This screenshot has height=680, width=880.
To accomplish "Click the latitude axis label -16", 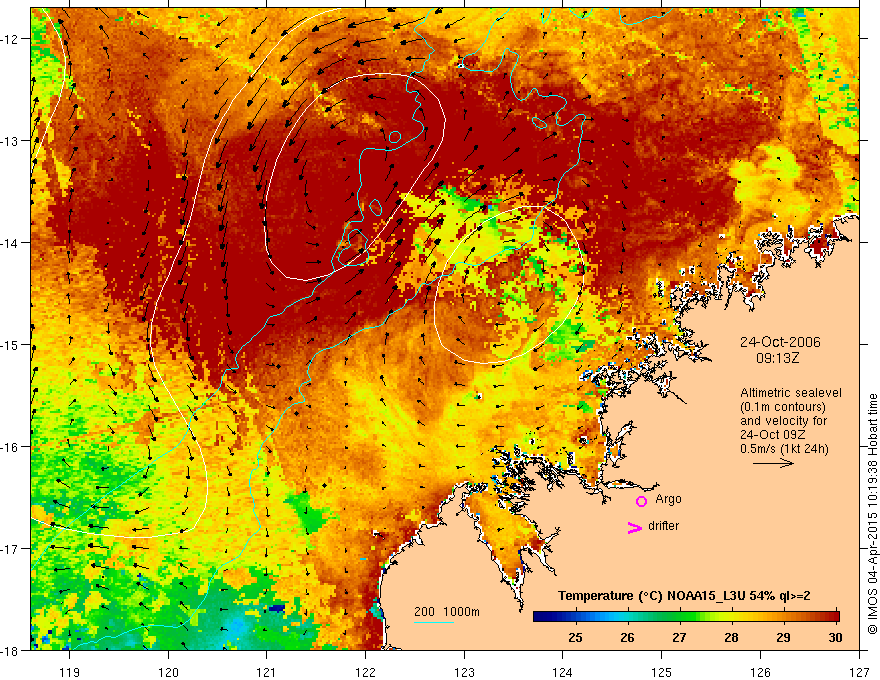I will pyautogui.click(x=10, y=447).
